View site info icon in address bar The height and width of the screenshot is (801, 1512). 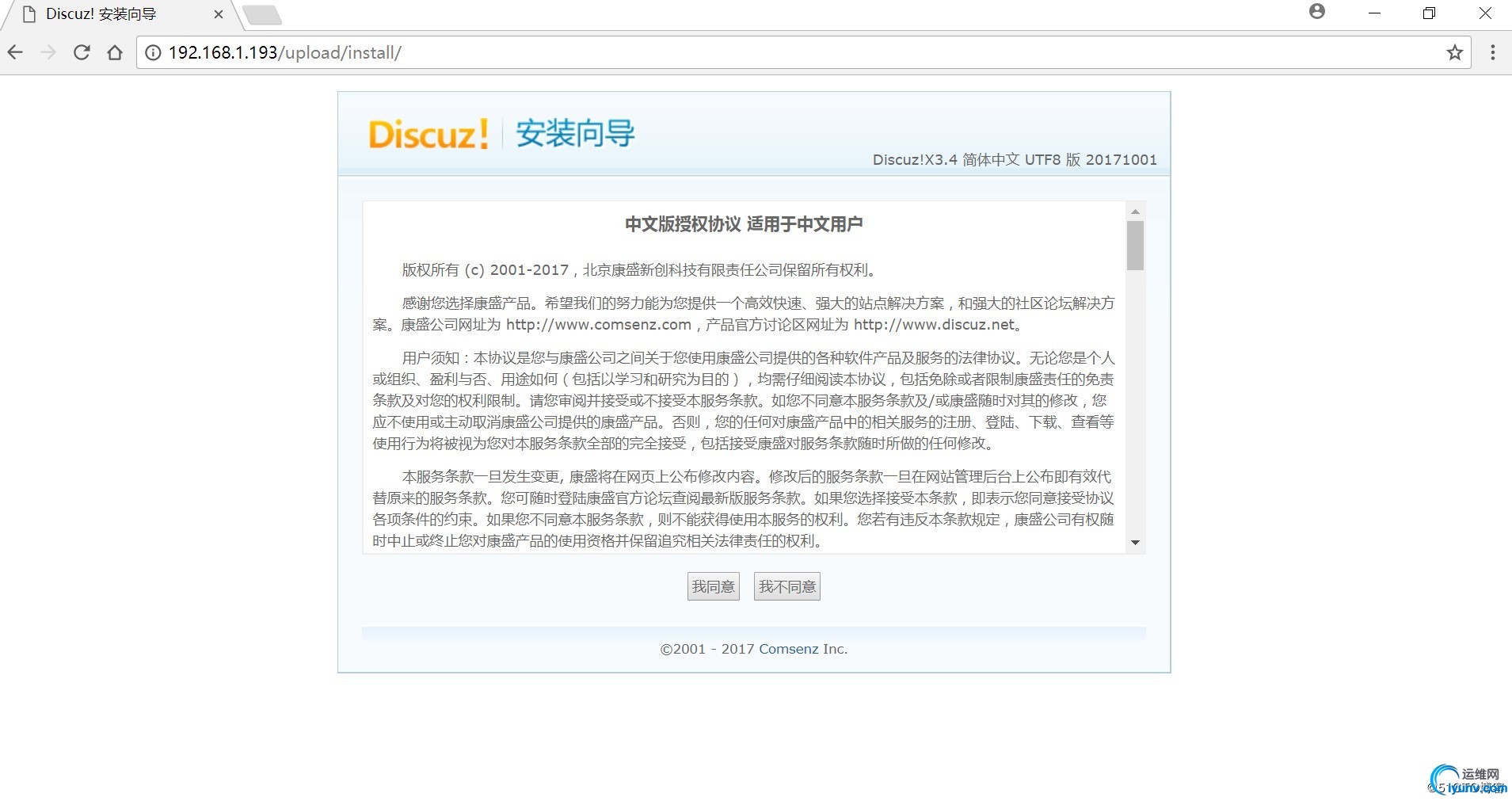tap(153, 52)
